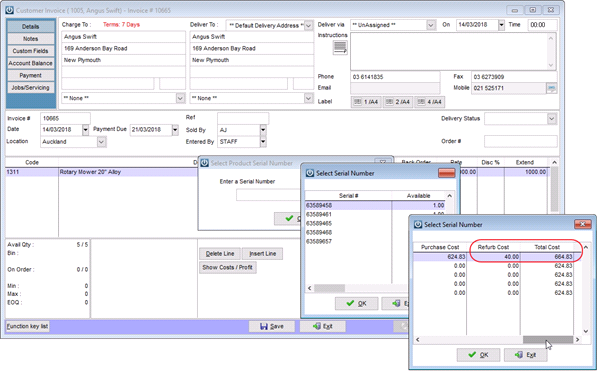The height and width of the screenshot is (377, 602).
Task: Click the Ref input field
Action: click(243, 118)
